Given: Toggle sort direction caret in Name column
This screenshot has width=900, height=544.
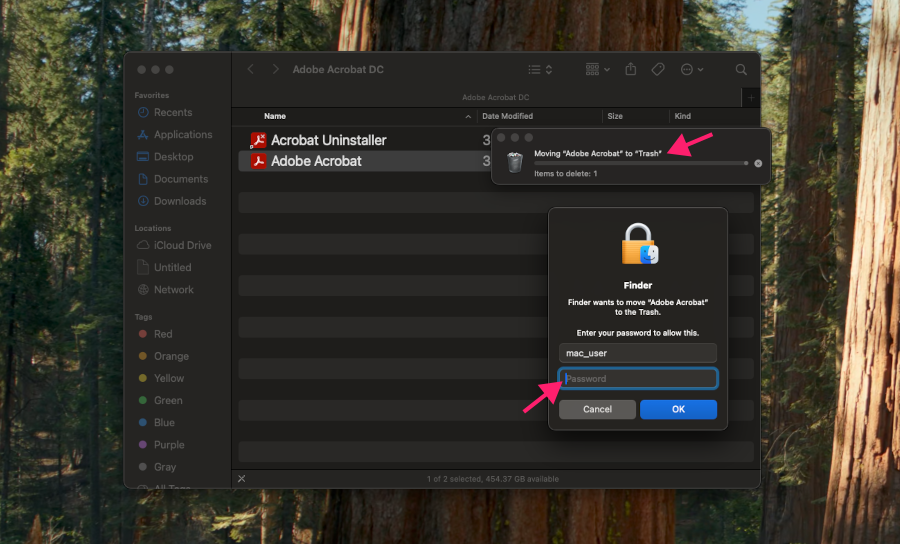Looking at the screenshot, I should pyautogui.click(x=468, y=116).
